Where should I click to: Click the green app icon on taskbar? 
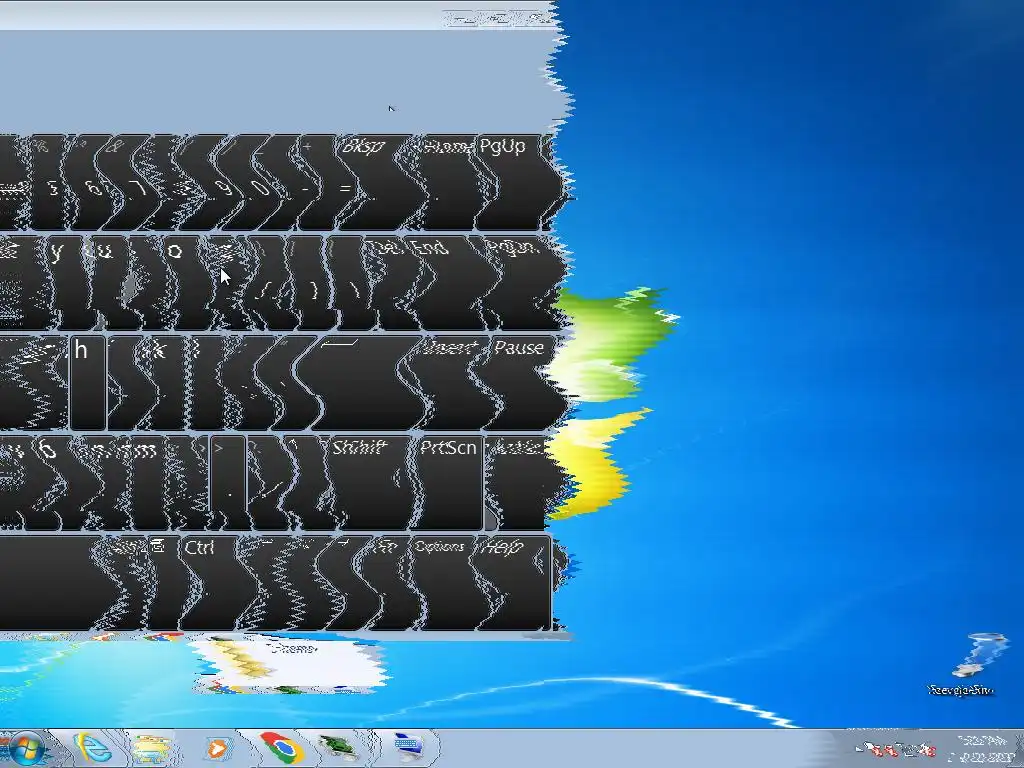coord(338,748)
